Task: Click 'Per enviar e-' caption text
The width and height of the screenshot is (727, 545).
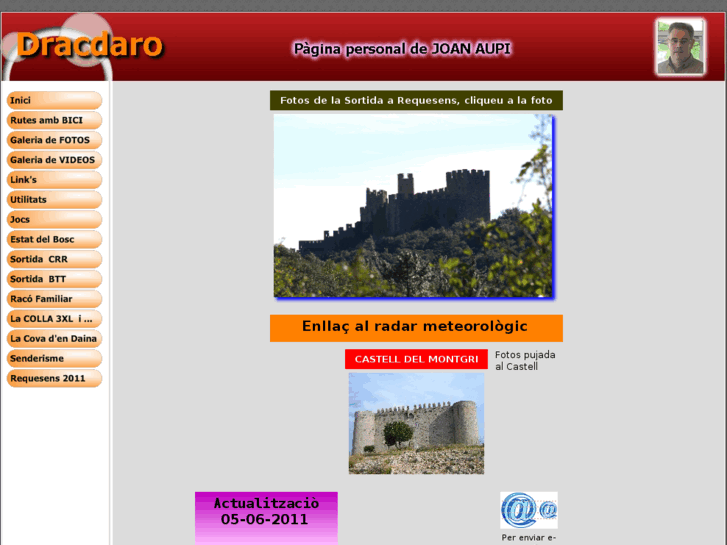Action: (x=529, y=538)
